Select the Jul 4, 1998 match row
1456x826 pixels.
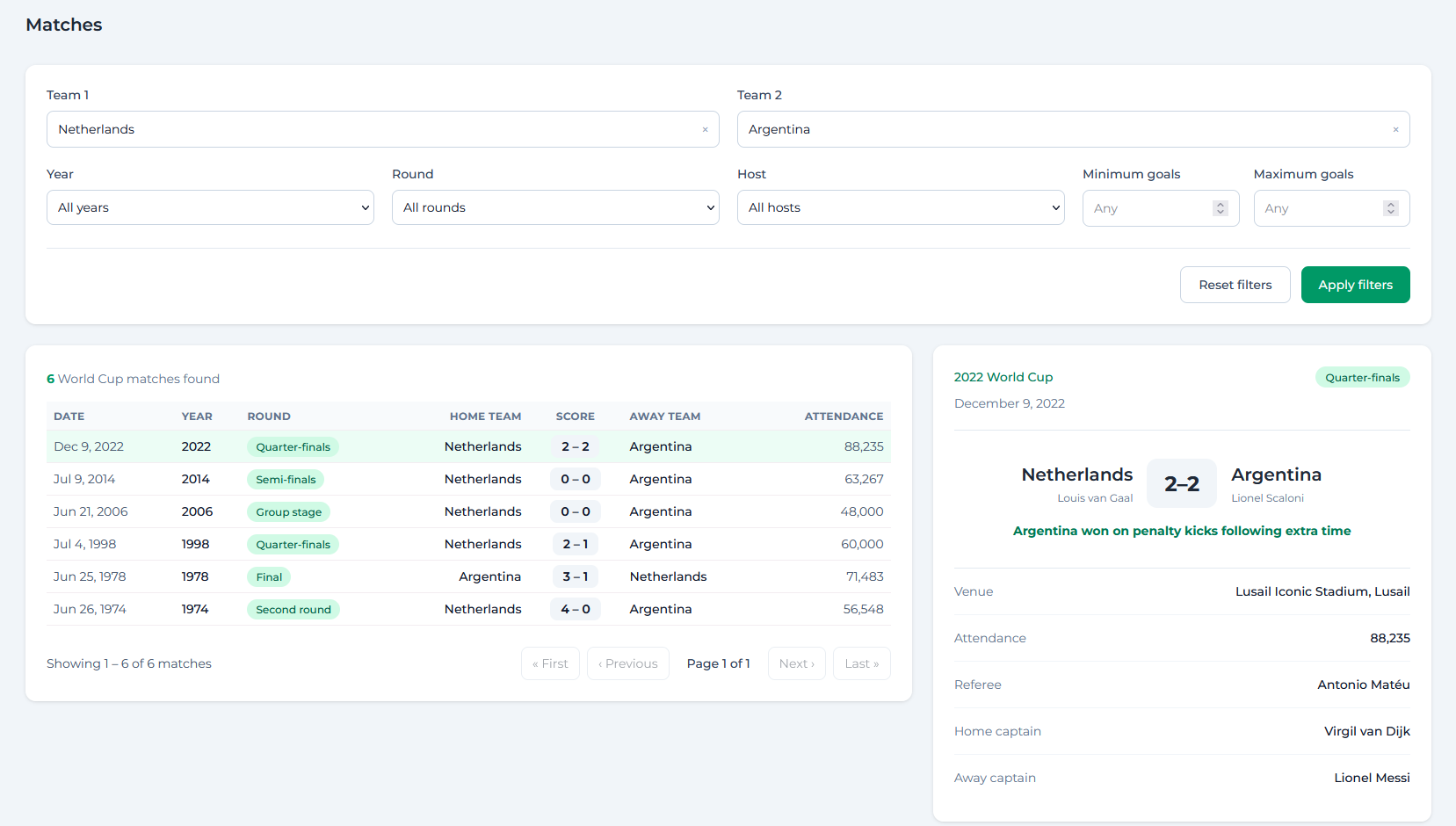point(468,544)
